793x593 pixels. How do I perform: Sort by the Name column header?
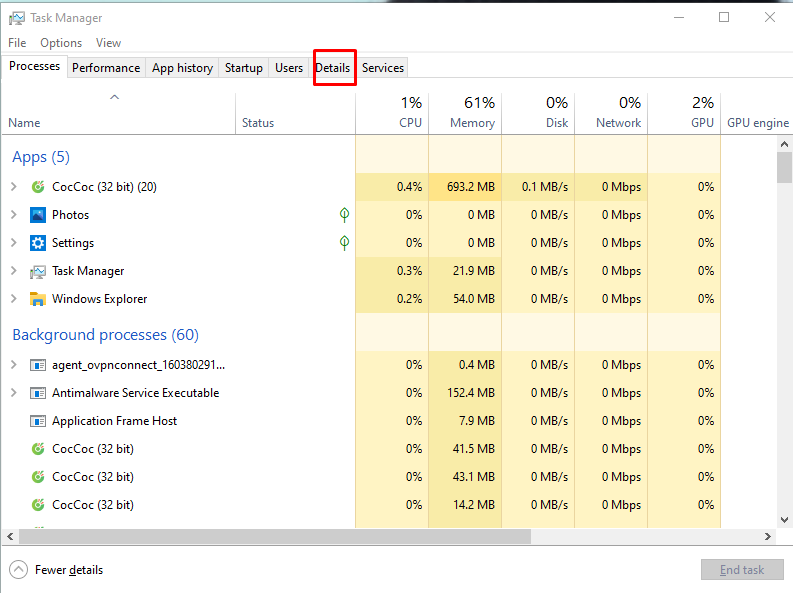[x=119, y=114]
